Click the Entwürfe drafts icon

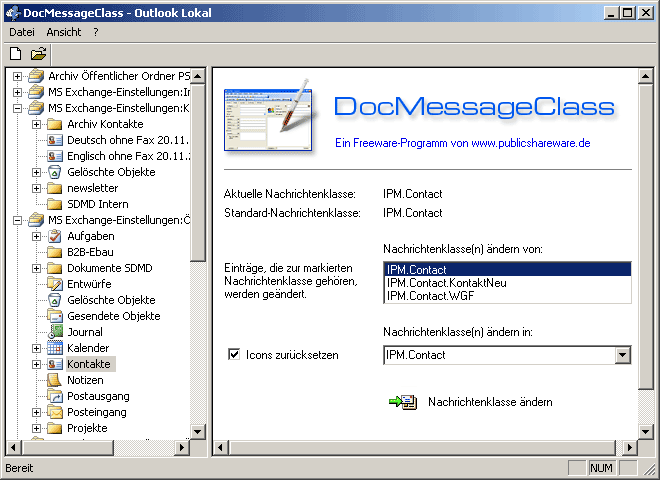[x=55, y=284]
